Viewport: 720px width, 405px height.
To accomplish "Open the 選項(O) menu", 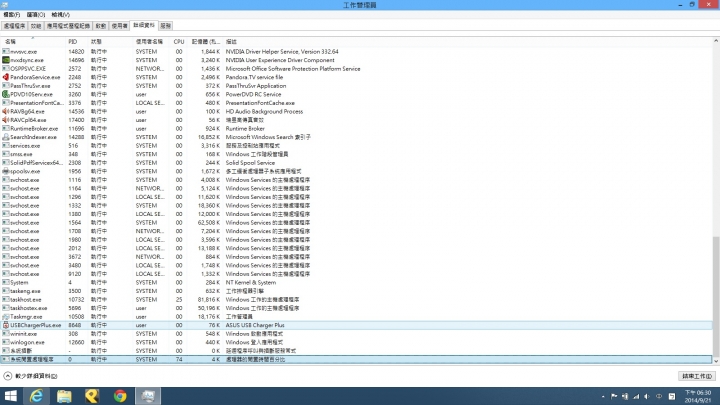I will (x=36, y=15).
